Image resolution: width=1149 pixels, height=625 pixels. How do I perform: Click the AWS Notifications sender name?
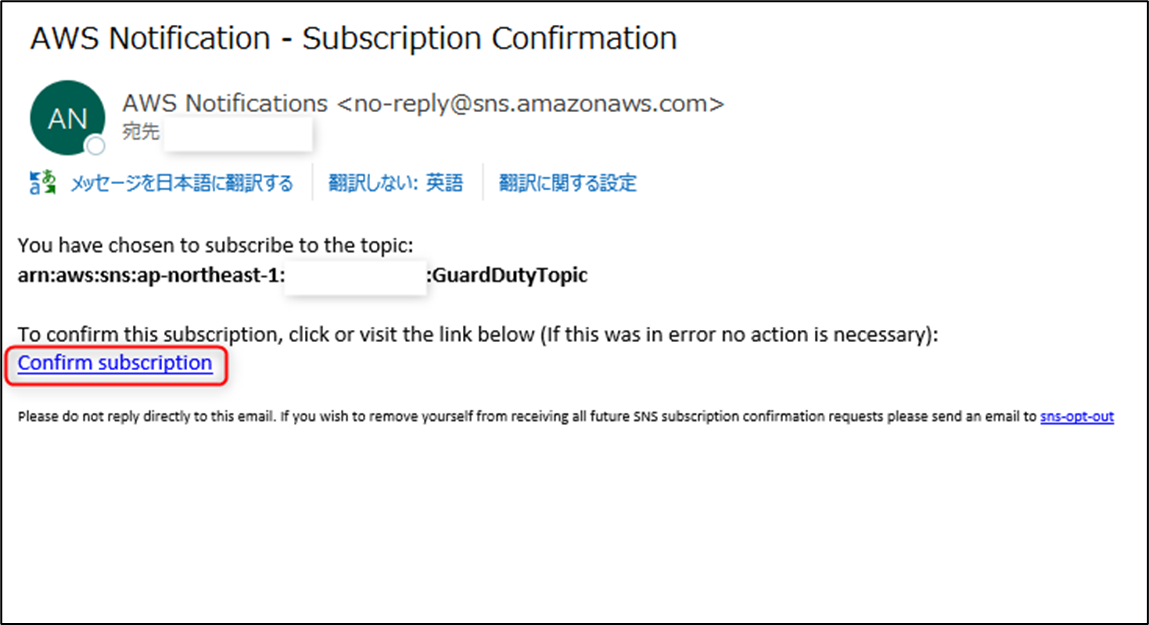pyautogui.click(x=221, y=103)
